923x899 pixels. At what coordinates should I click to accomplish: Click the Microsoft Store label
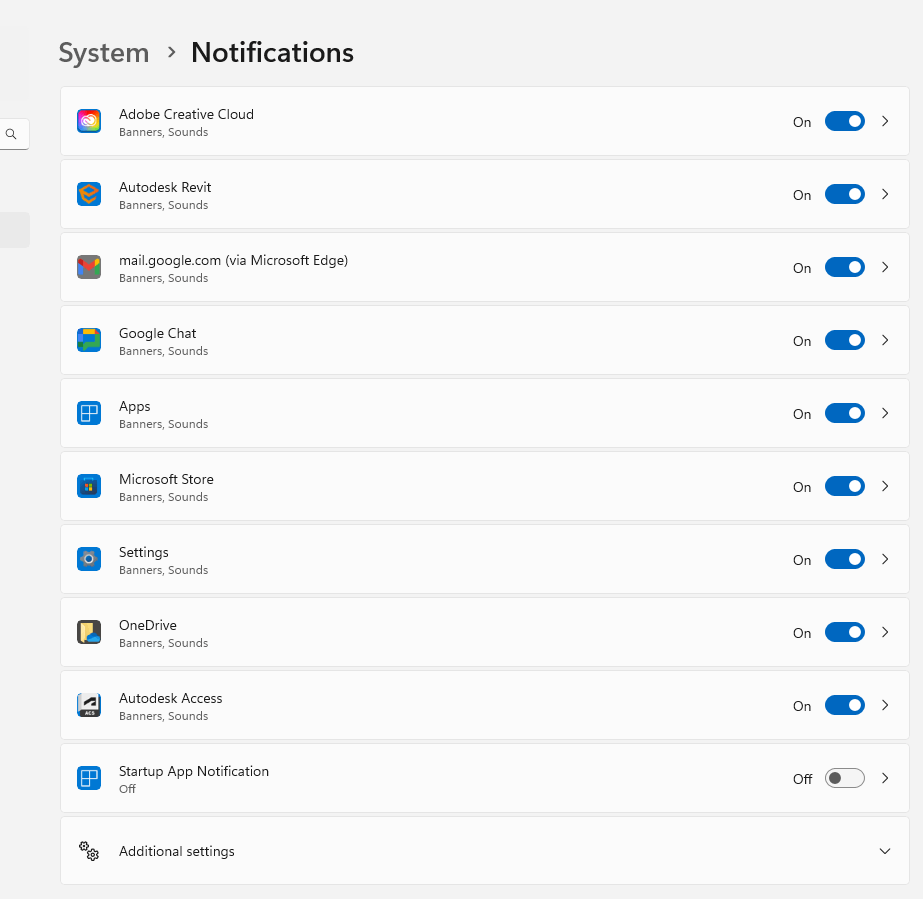point(166,479)
